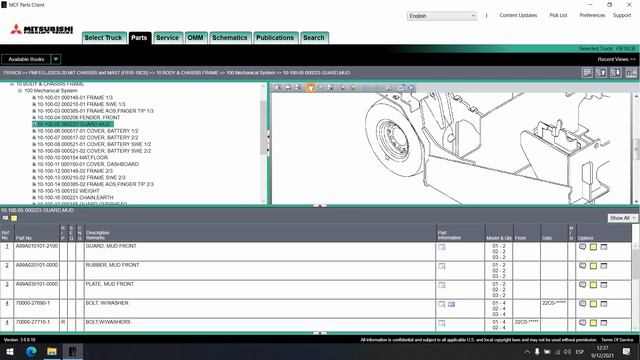640x360 pixels.
Task: Activate the highlighted pan hand tool
Action: point(311,88)
